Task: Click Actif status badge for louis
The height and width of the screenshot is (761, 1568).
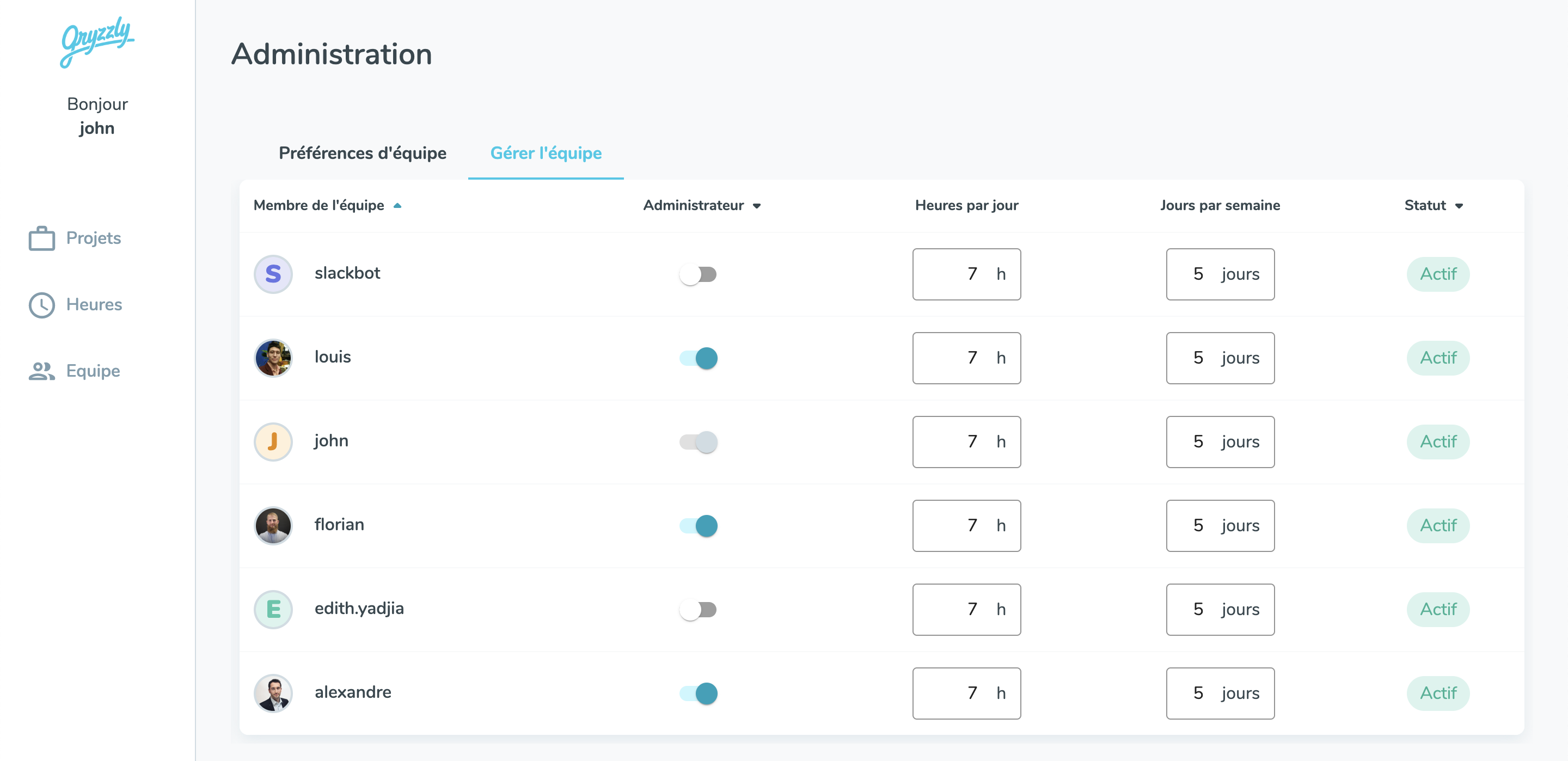Action: click(x=1438, y=358)
